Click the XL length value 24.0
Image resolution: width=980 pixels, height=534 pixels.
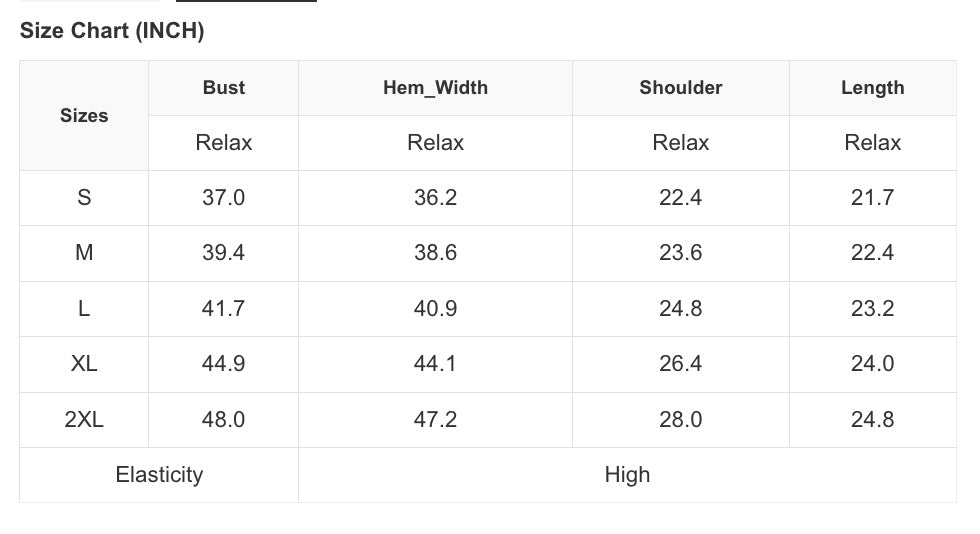pyautogui.click(x=872, y=364)
